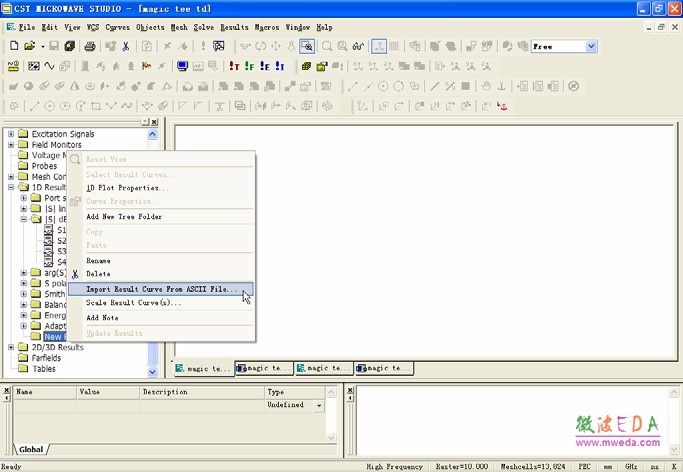The height and width of the screenshot is (472, 683).
Task: Switch to the Global parameter tab
Action: point(31,449)
